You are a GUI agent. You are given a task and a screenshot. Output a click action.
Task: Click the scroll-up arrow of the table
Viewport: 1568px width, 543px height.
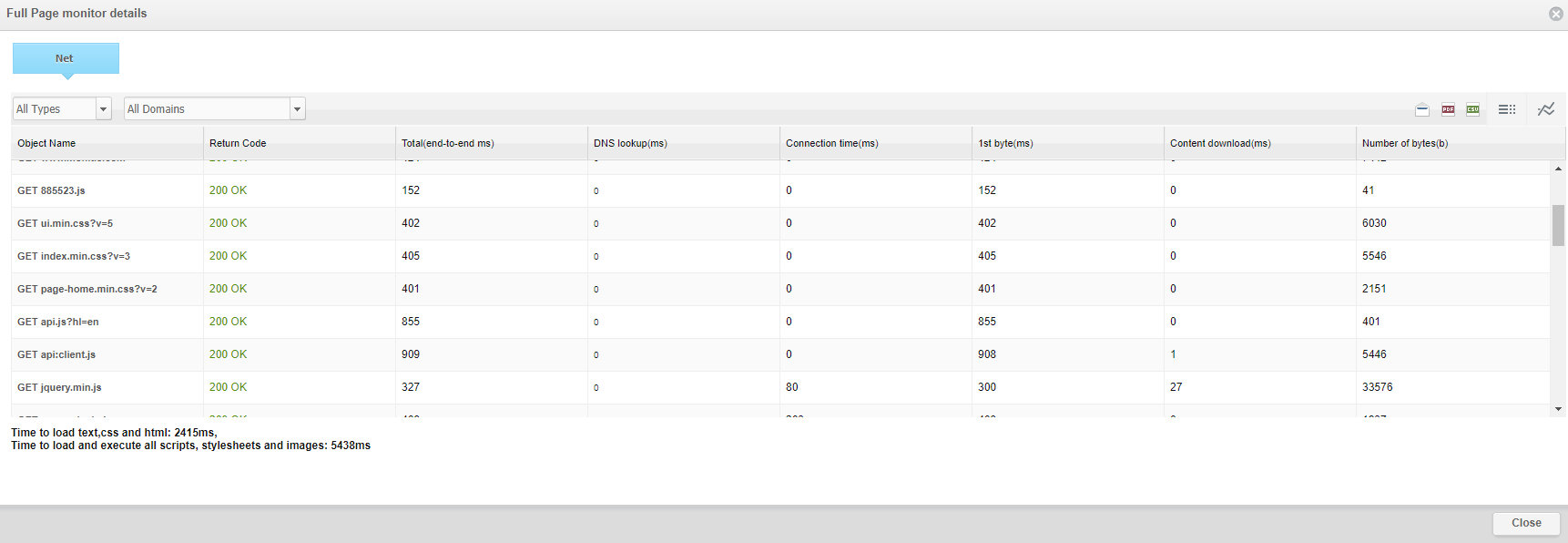tap(1559, 169)
